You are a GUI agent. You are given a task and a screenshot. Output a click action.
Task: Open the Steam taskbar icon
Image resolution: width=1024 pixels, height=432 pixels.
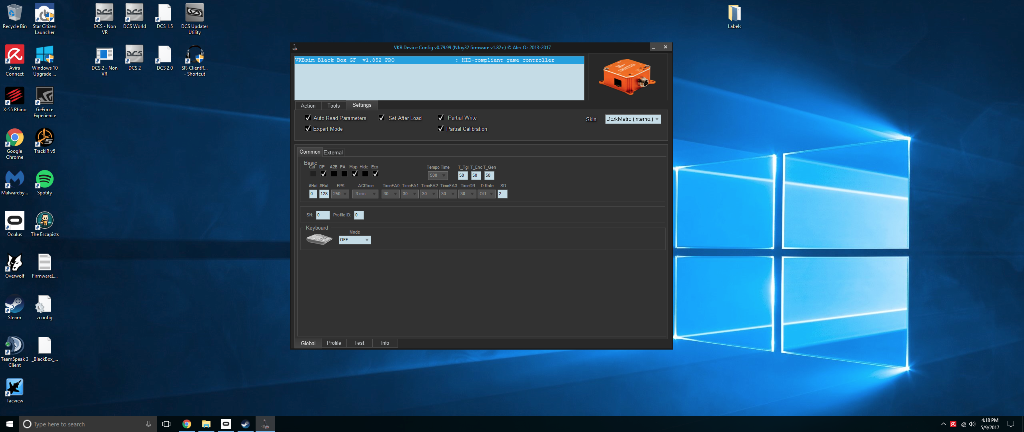click(245, 424)
